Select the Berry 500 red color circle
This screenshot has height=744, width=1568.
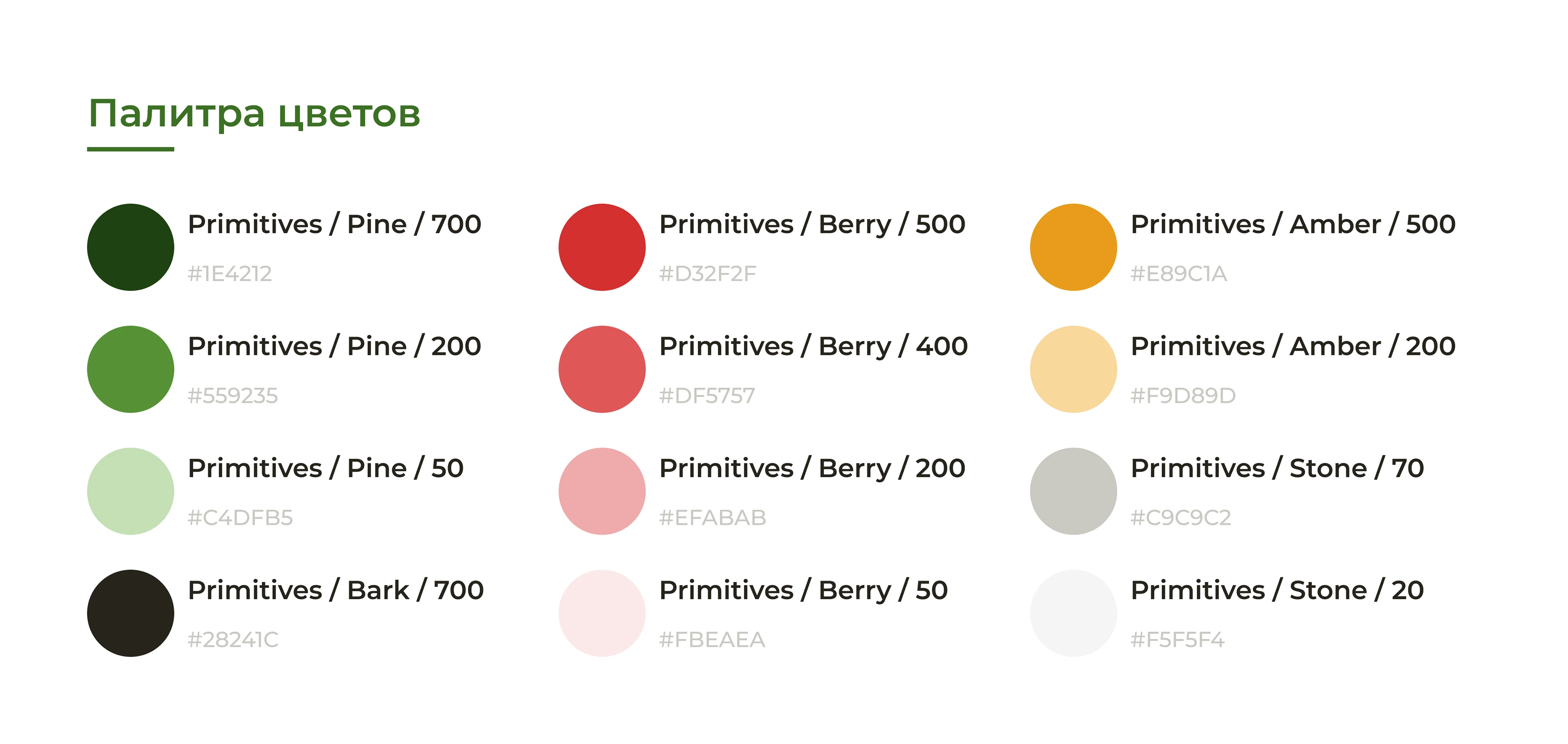click(601, 247)
